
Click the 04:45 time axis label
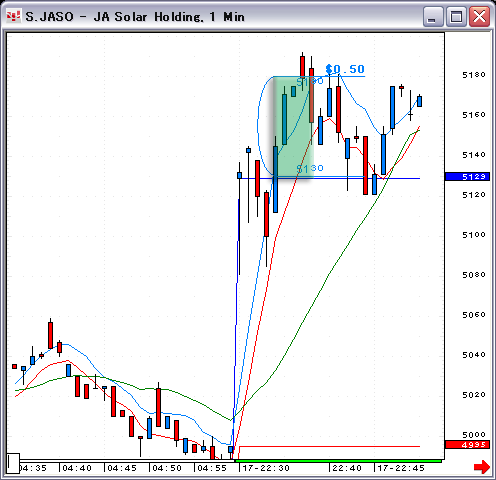coord(122,468)
